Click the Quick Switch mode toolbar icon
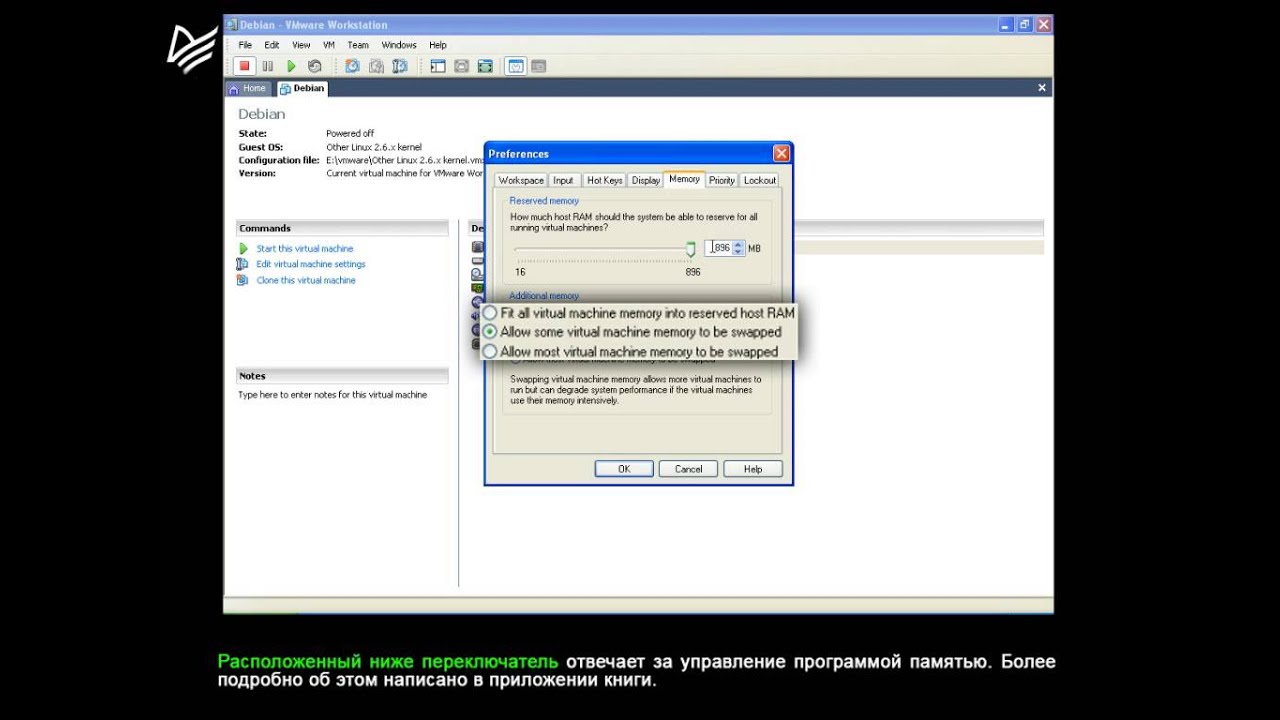Image resolution: width=1280 pixels, height=720 pixels. point(462,66)
